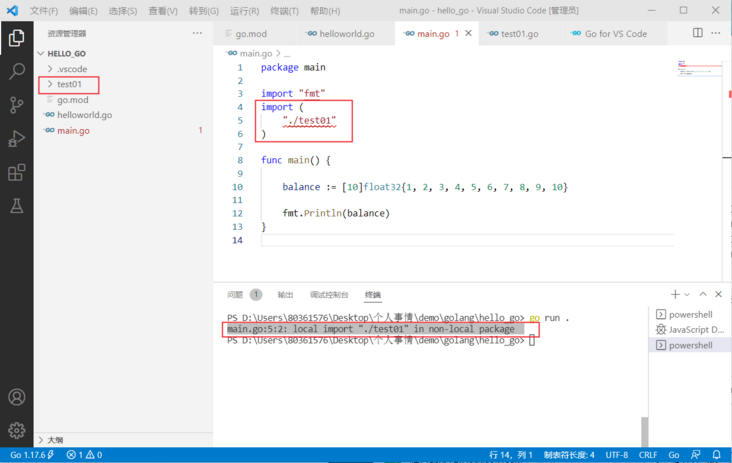Click errors and warnings status indicator
This screenshot has height=463, width=732.
84,455
